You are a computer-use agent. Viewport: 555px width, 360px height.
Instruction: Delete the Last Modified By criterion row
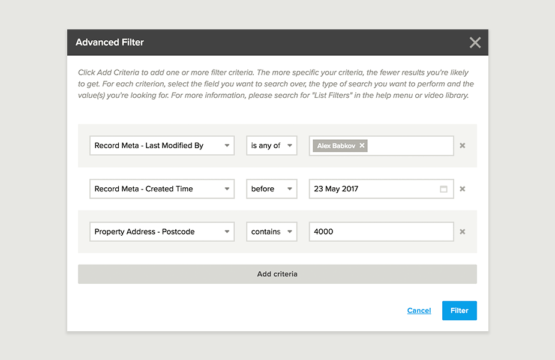(462, 145)
